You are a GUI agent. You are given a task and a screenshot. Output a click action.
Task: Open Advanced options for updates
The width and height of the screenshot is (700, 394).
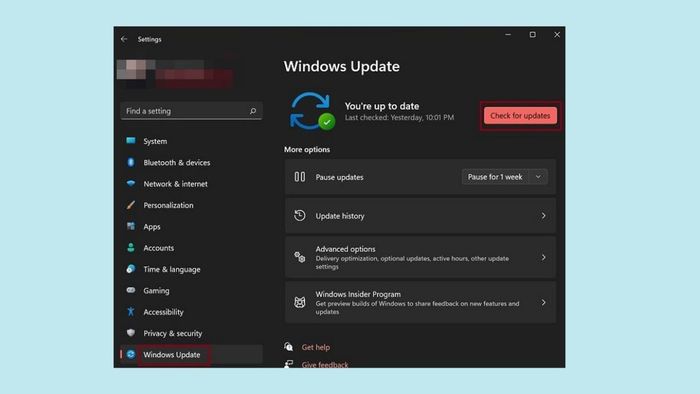pyautogui.click(x=420, y=257)
